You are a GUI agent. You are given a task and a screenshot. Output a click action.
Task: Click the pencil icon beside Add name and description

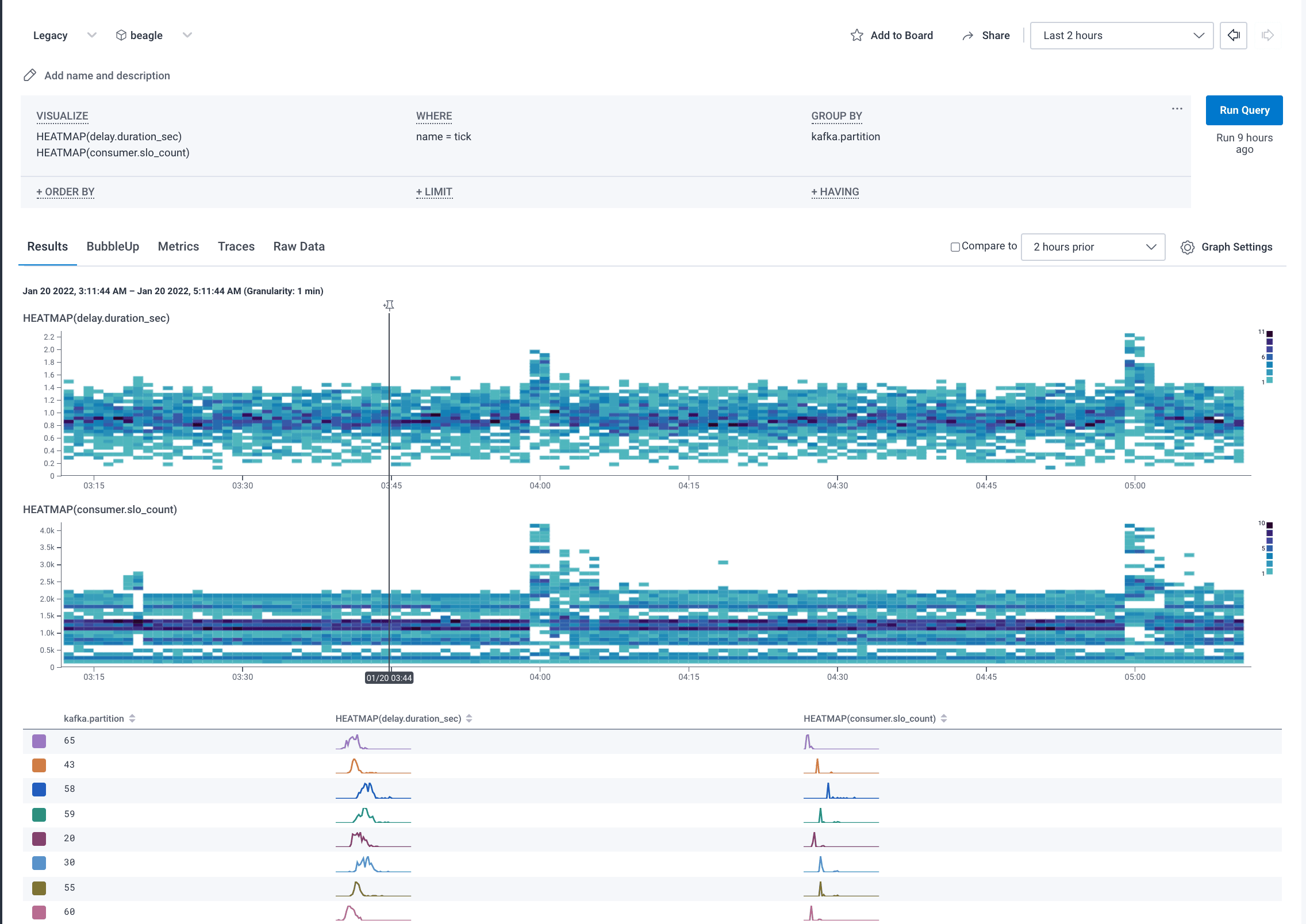coord(29,75)
